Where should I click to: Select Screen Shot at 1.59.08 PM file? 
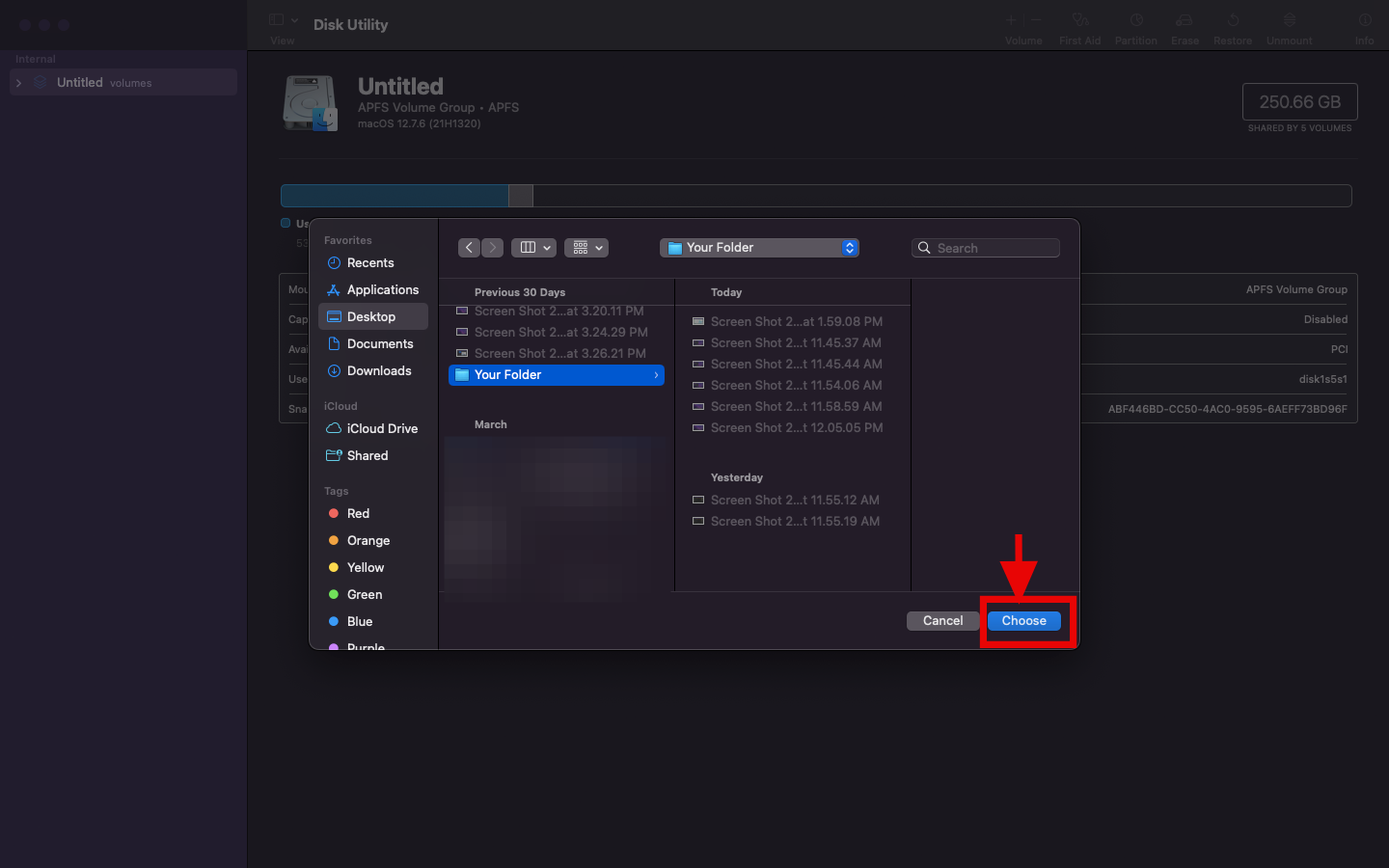point(796,322)
